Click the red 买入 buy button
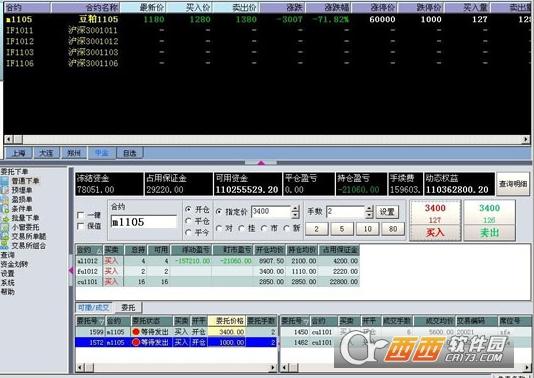534x378 pixels. pyautogui.click(x=435, y=233)
